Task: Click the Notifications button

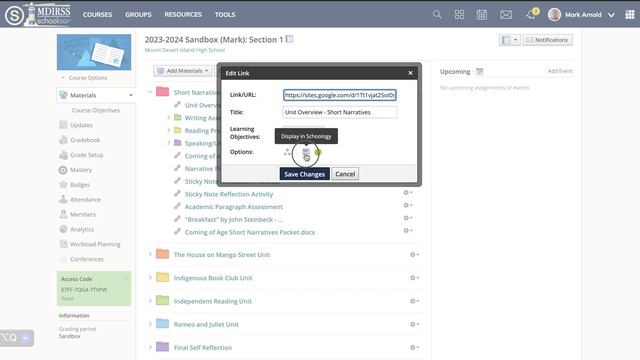Action: 547,40
